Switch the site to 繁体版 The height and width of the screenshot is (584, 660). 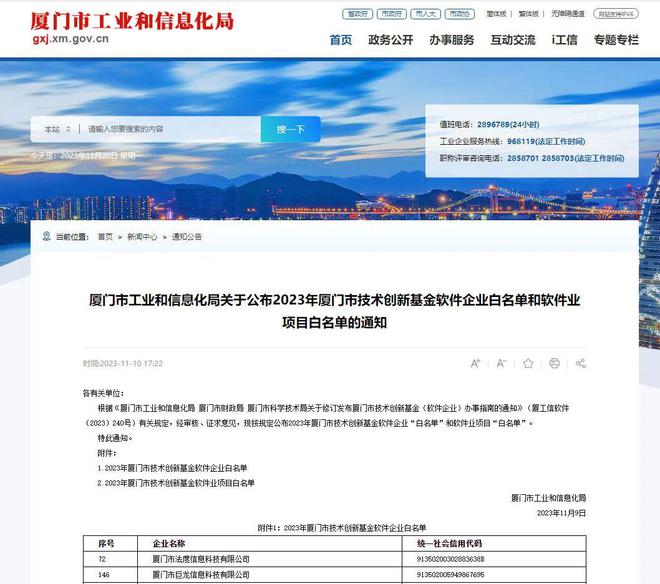[496, 14]
